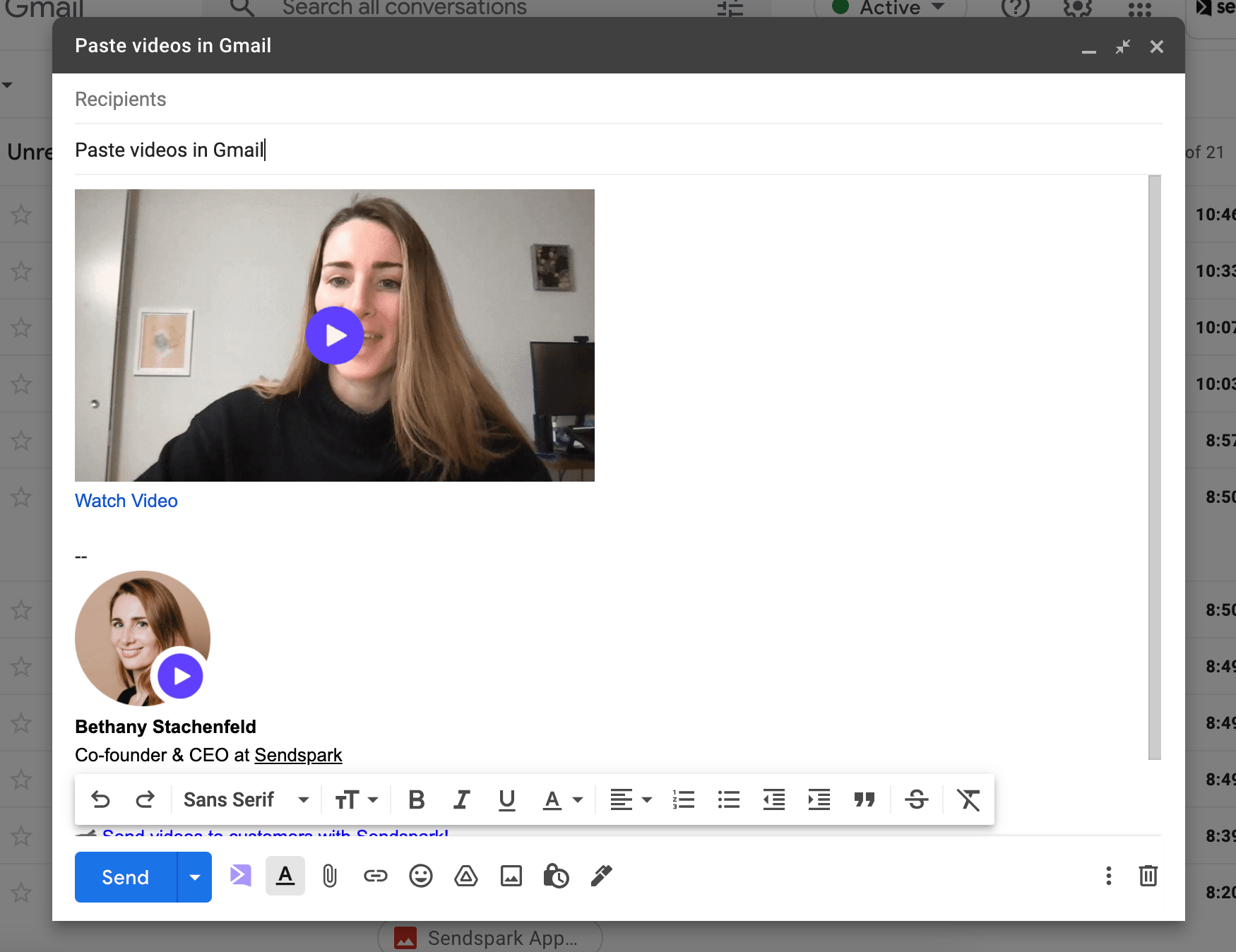
Task: Open the text alignment dropdown
Action: 631,799
